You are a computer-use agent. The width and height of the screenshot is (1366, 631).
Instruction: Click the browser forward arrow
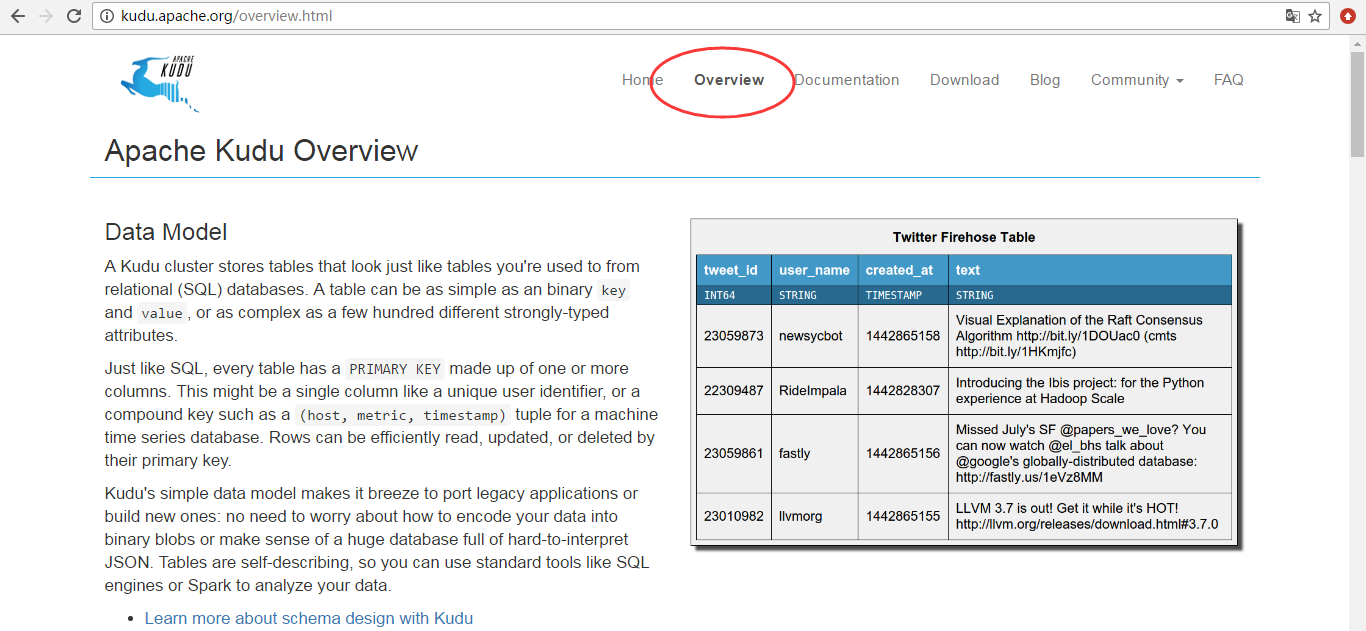point(46,16)
